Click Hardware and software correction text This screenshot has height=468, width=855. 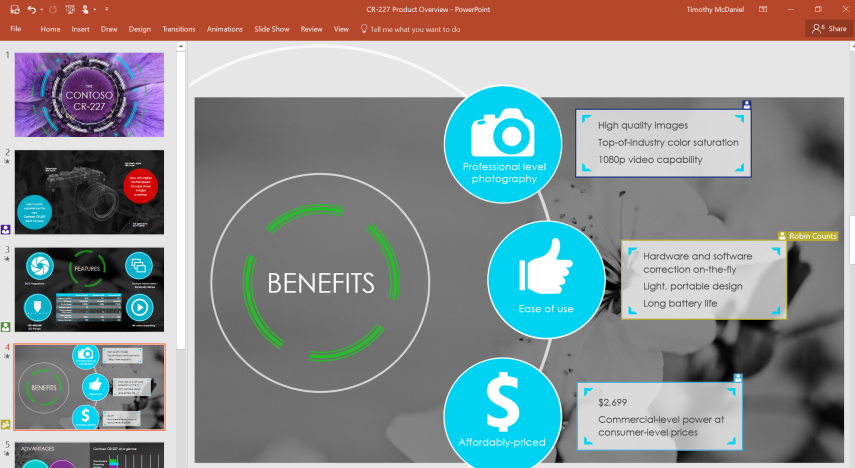(x=697, y=262)
